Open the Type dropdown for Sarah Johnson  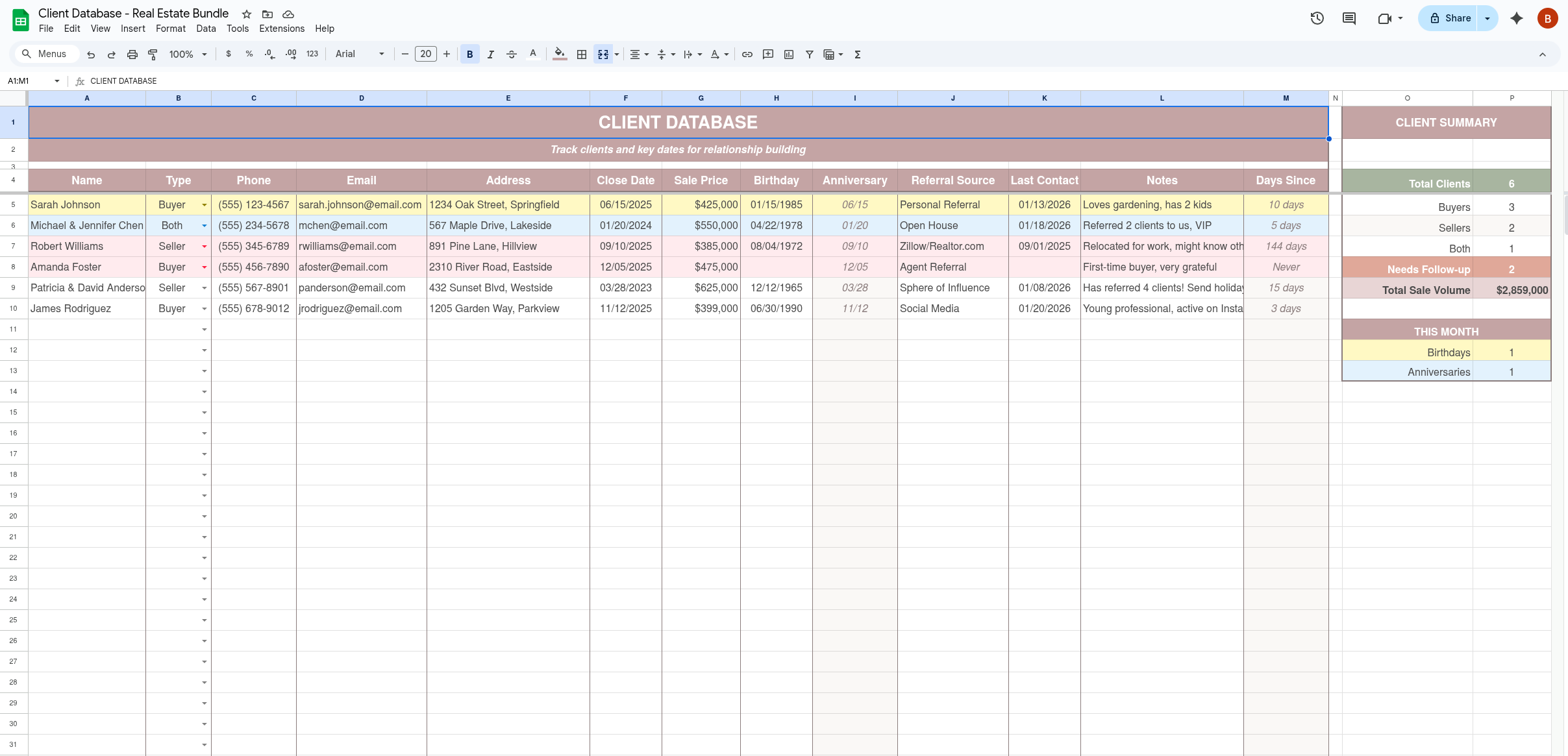[x=203, y=204]
